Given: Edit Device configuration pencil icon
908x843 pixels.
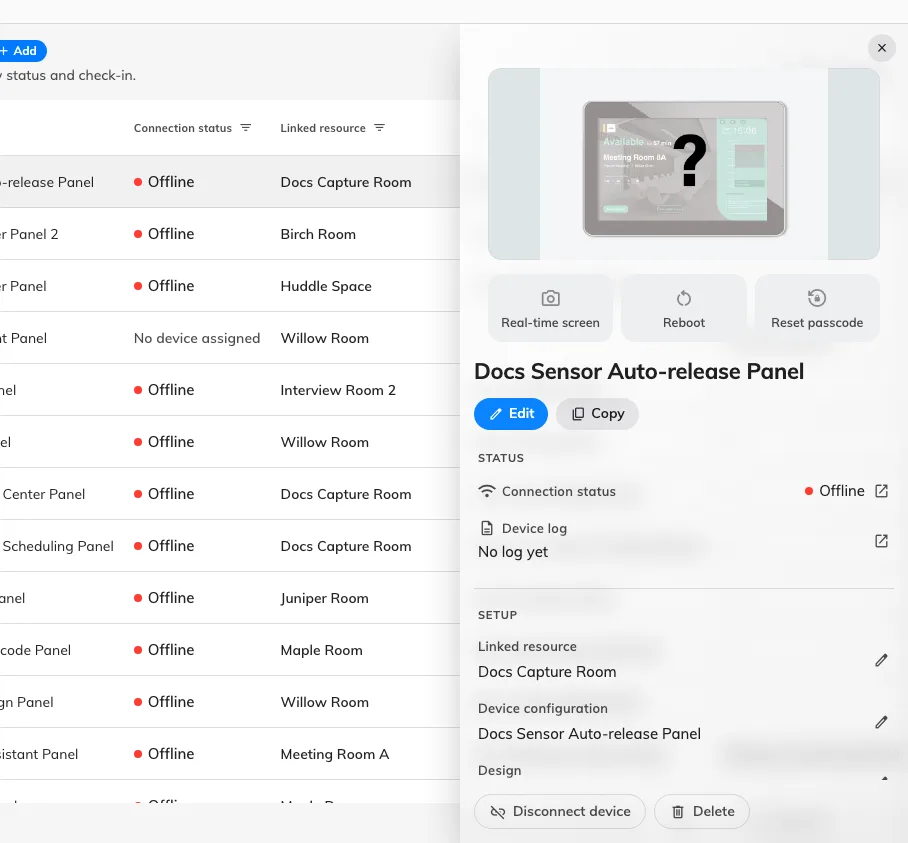Looking at the screenshot, I should pyautogui.click(x=881, y=722).
